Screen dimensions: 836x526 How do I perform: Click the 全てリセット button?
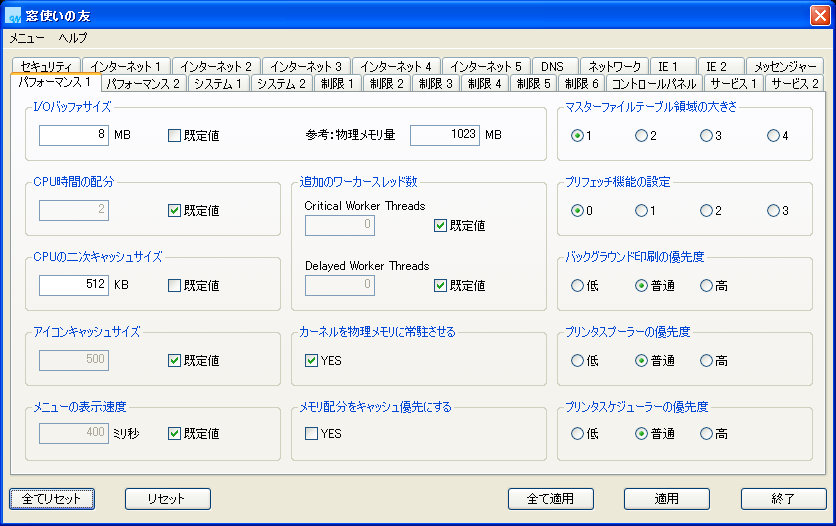[52, 498]
